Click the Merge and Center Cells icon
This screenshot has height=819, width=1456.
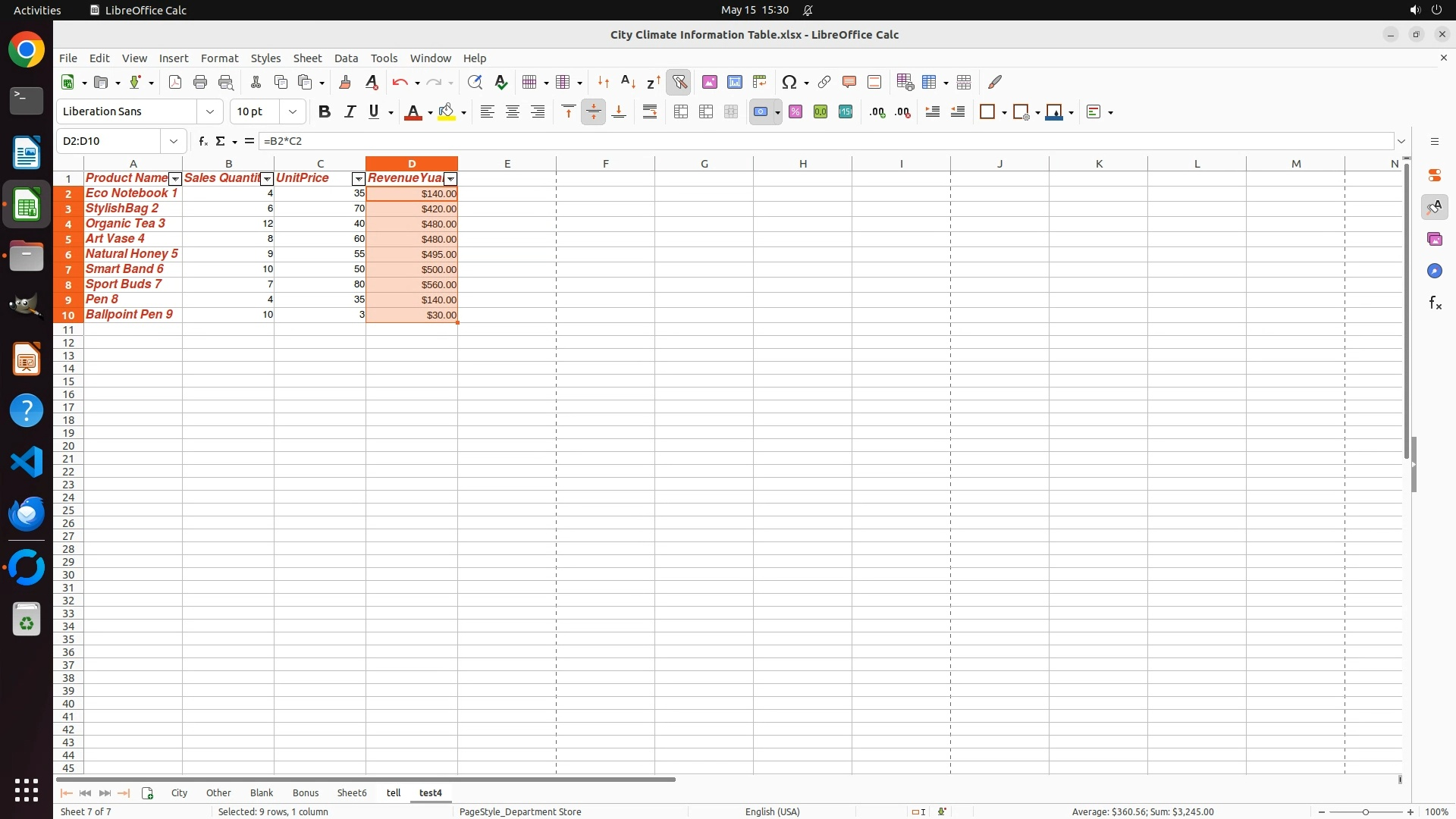[x=681, y=112]
